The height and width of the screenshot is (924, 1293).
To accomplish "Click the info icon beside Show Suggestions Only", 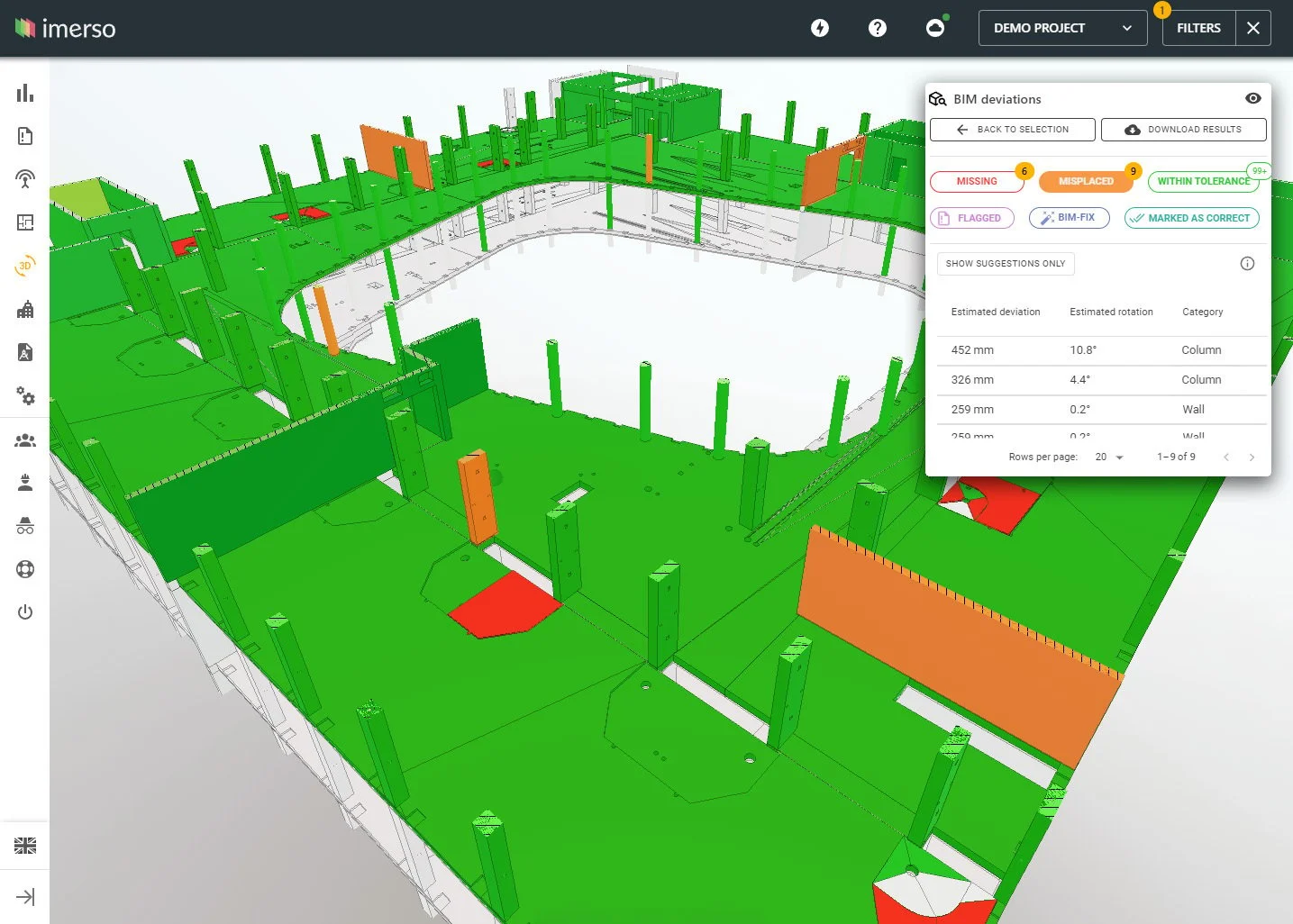I will tap(1247, 263).
